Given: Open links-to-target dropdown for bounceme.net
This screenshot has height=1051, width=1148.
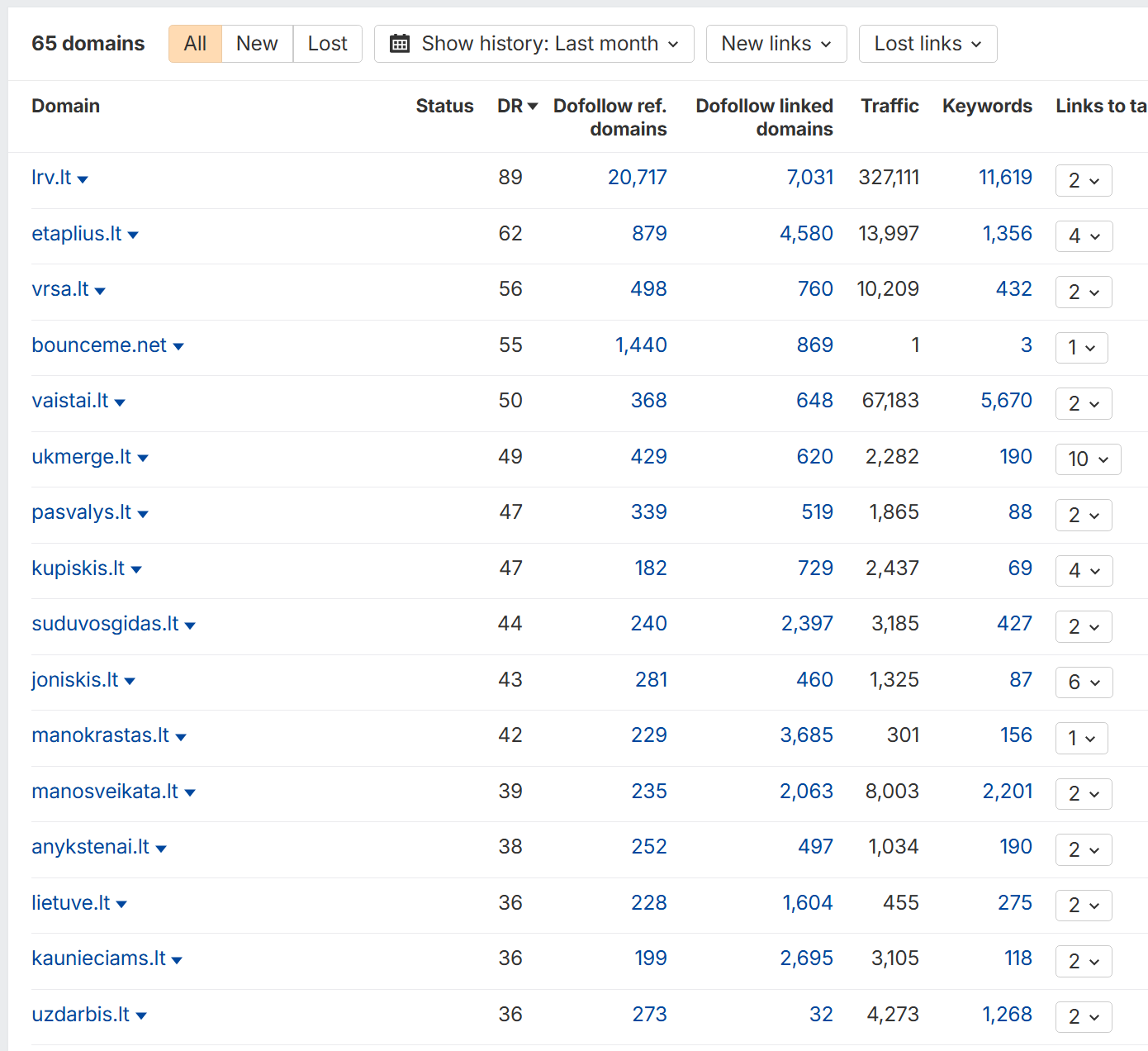Looking at the screenshot, I should (1081, 348).
